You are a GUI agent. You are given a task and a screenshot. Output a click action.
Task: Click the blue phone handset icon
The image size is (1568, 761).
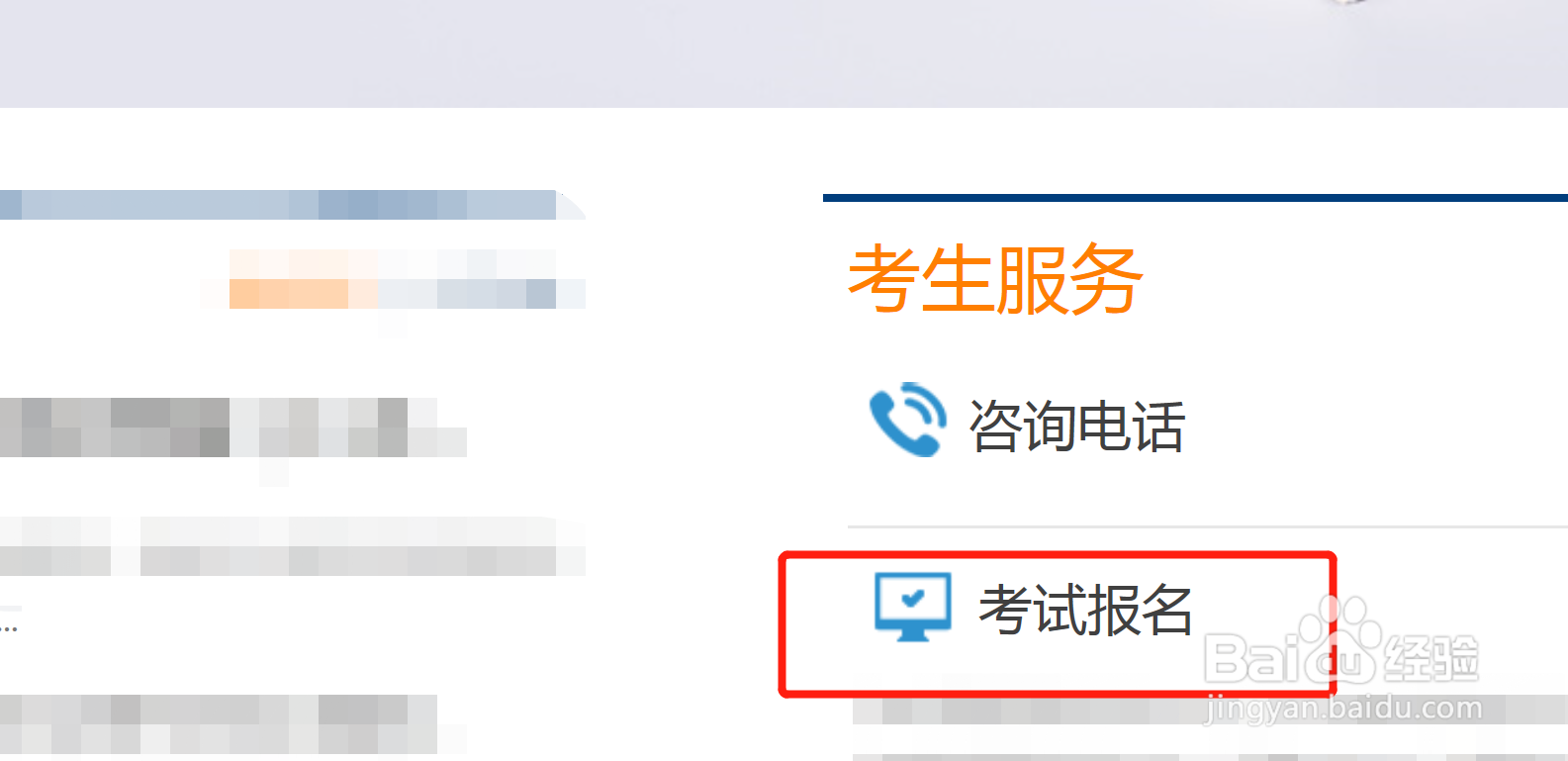point(907,419)
